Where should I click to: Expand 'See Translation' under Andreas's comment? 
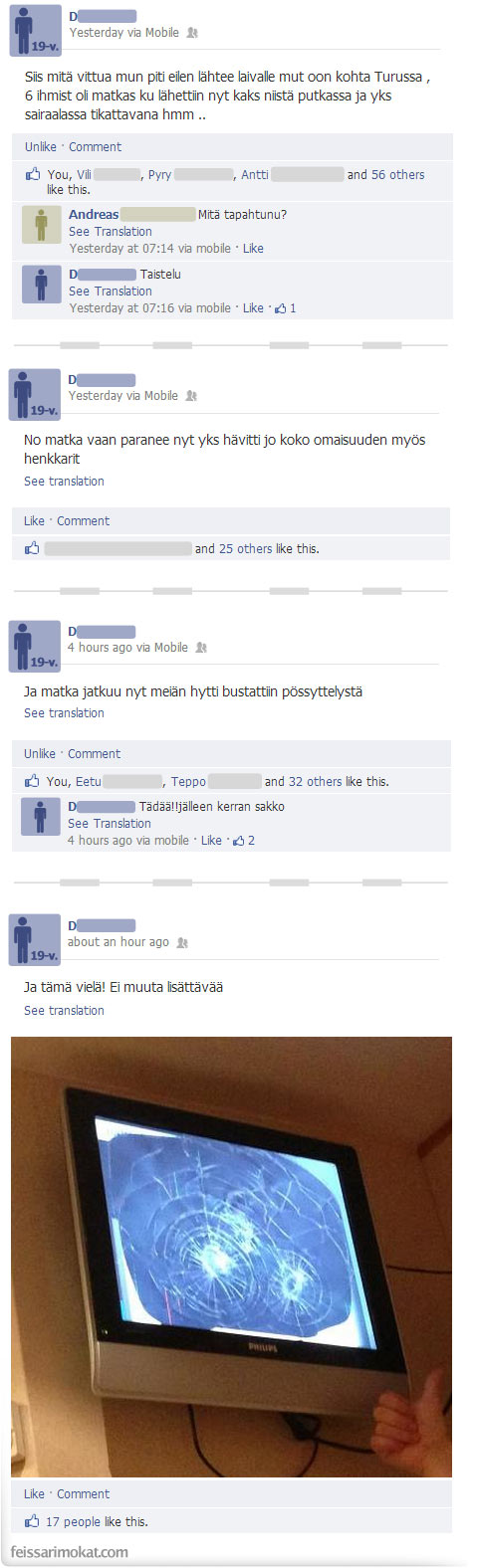111,231
